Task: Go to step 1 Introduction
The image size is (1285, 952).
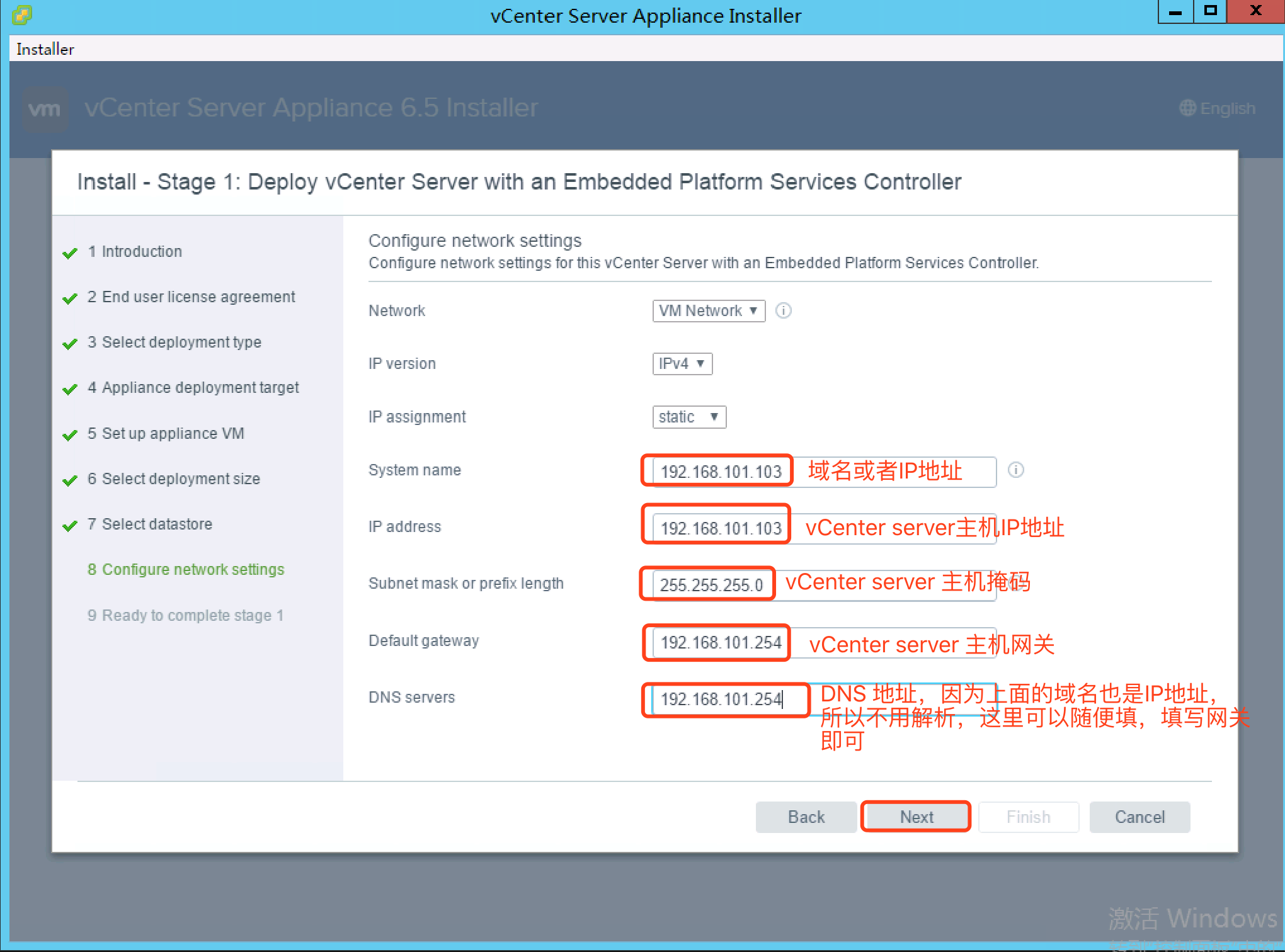Action: point(135,251)
